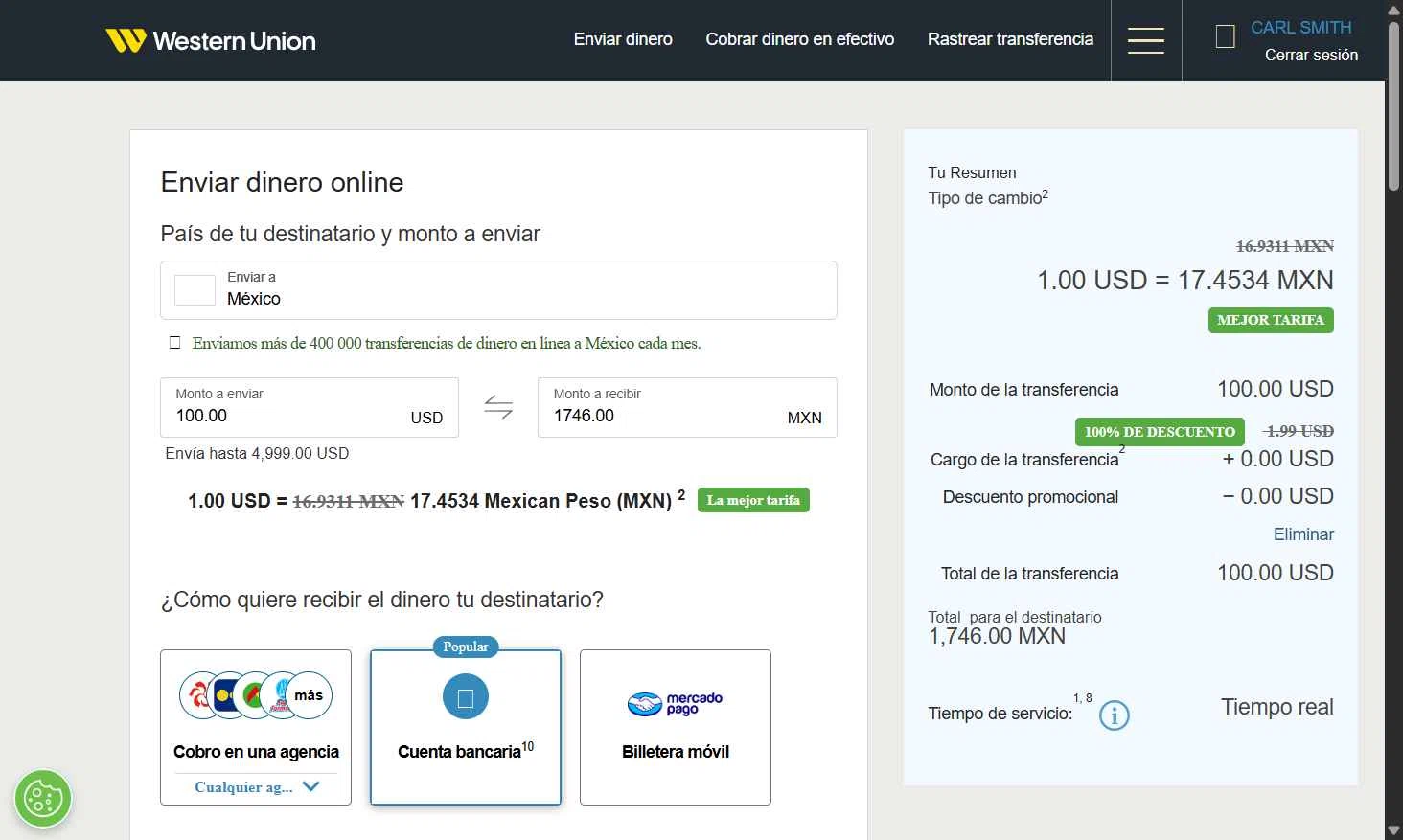Go to Cobrar dinero en efectivo
Viewport: 1403px width, 840px height.
click(x=800, y=39)
